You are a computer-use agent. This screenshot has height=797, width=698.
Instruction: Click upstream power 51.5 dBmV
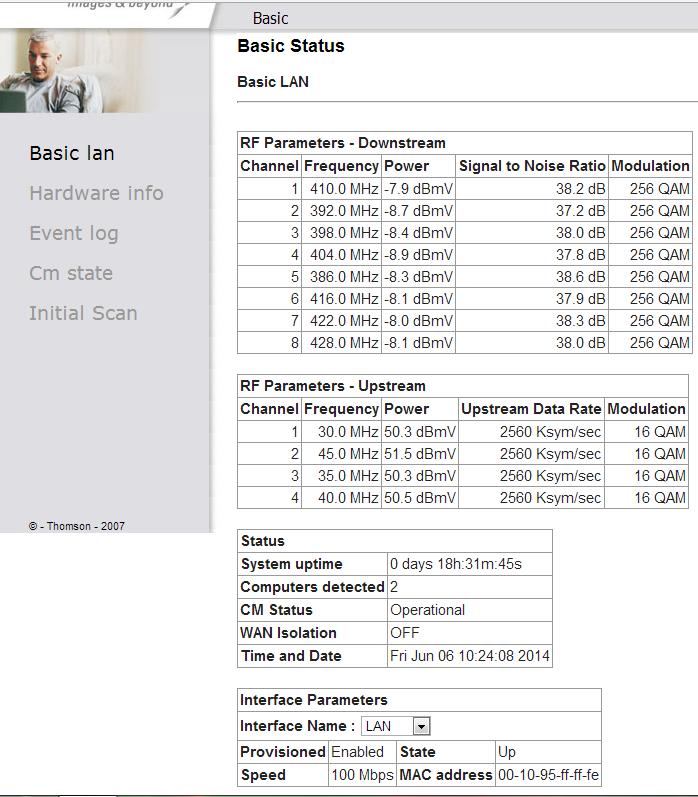pos(420,453)
